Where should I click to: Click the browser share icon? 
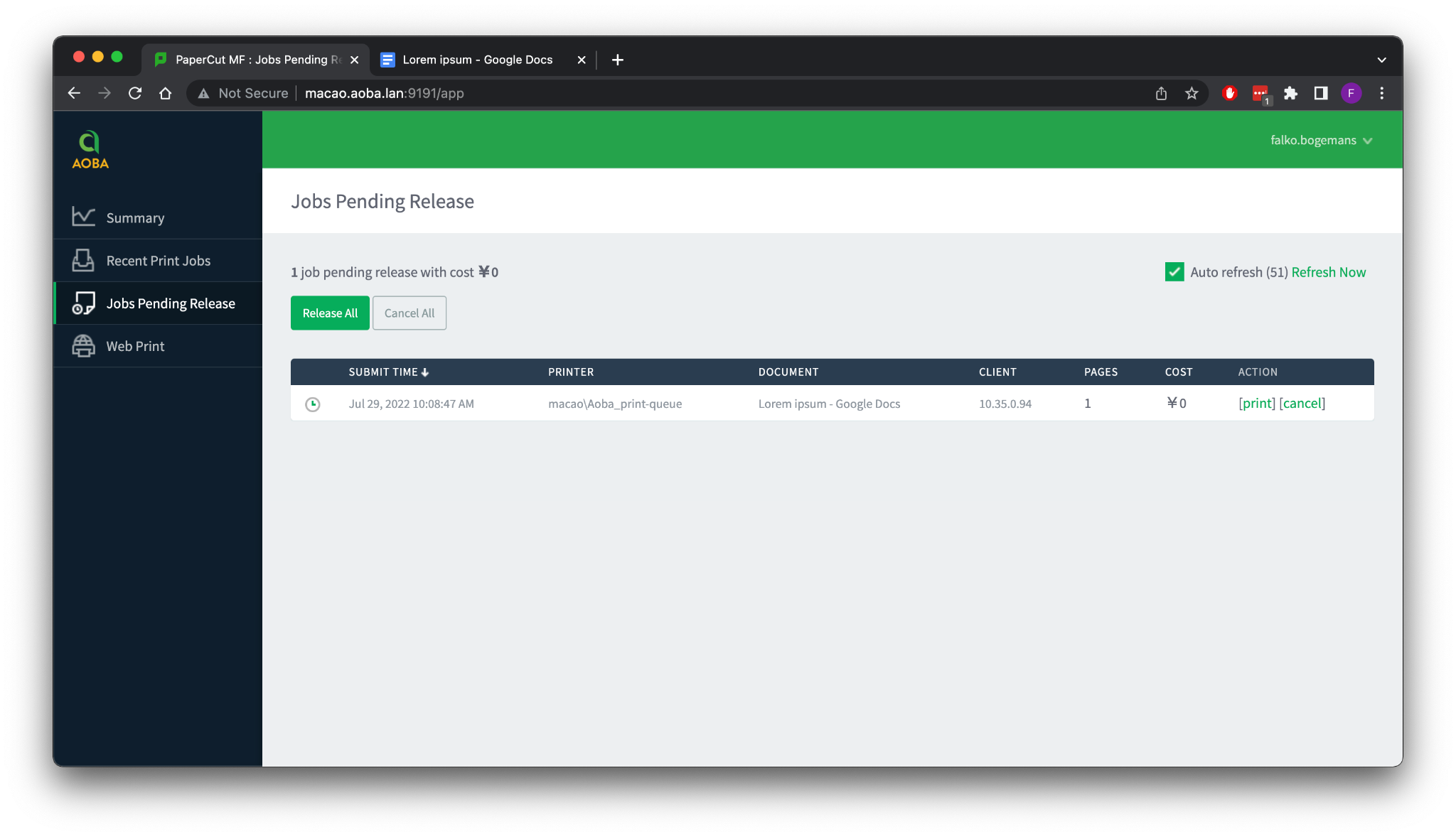[x=1161, y=93]
